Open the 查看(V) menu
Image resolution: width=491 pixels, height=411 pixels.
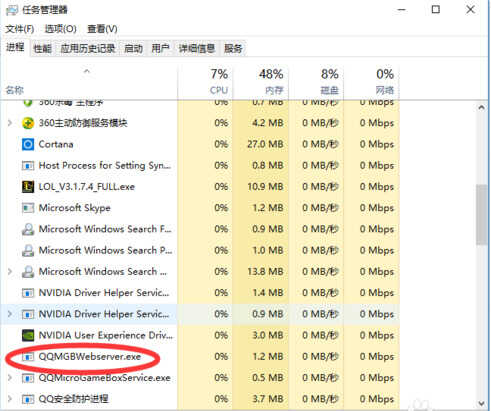[x=102, y=29]
